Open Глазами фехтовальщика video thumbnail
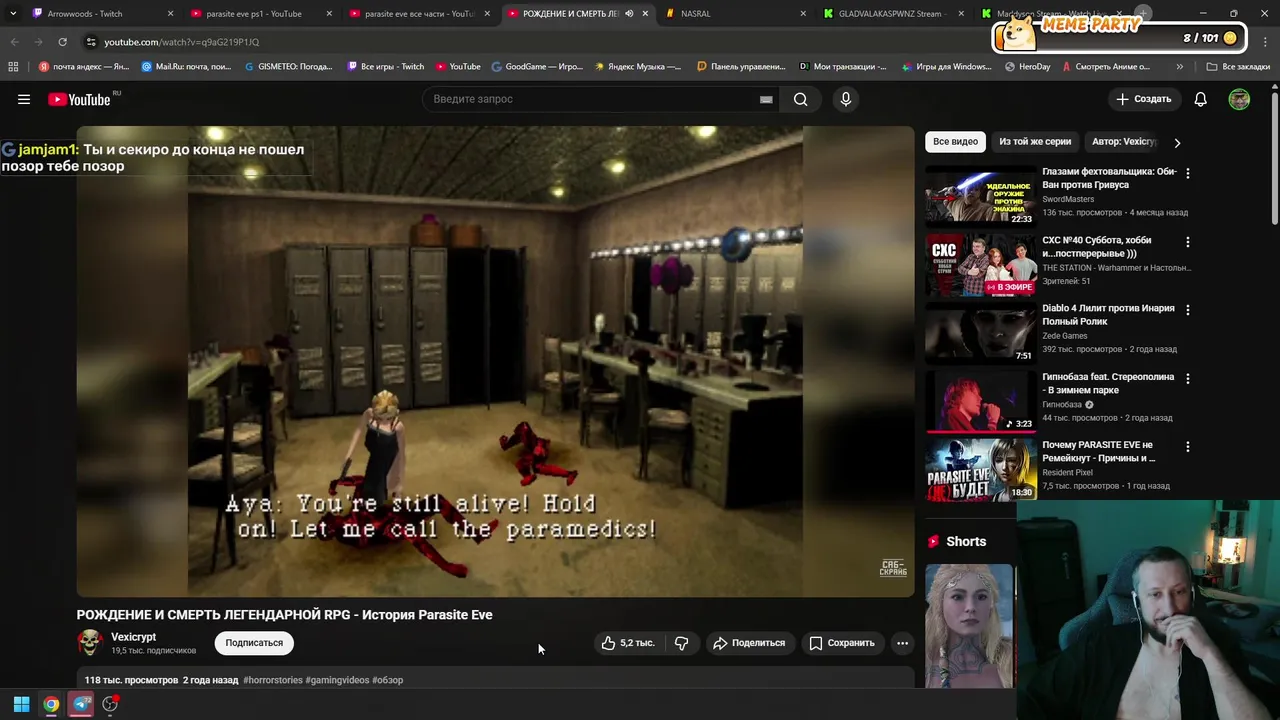The width and height of the screenshot is (1280, 720). click(980, 196)
